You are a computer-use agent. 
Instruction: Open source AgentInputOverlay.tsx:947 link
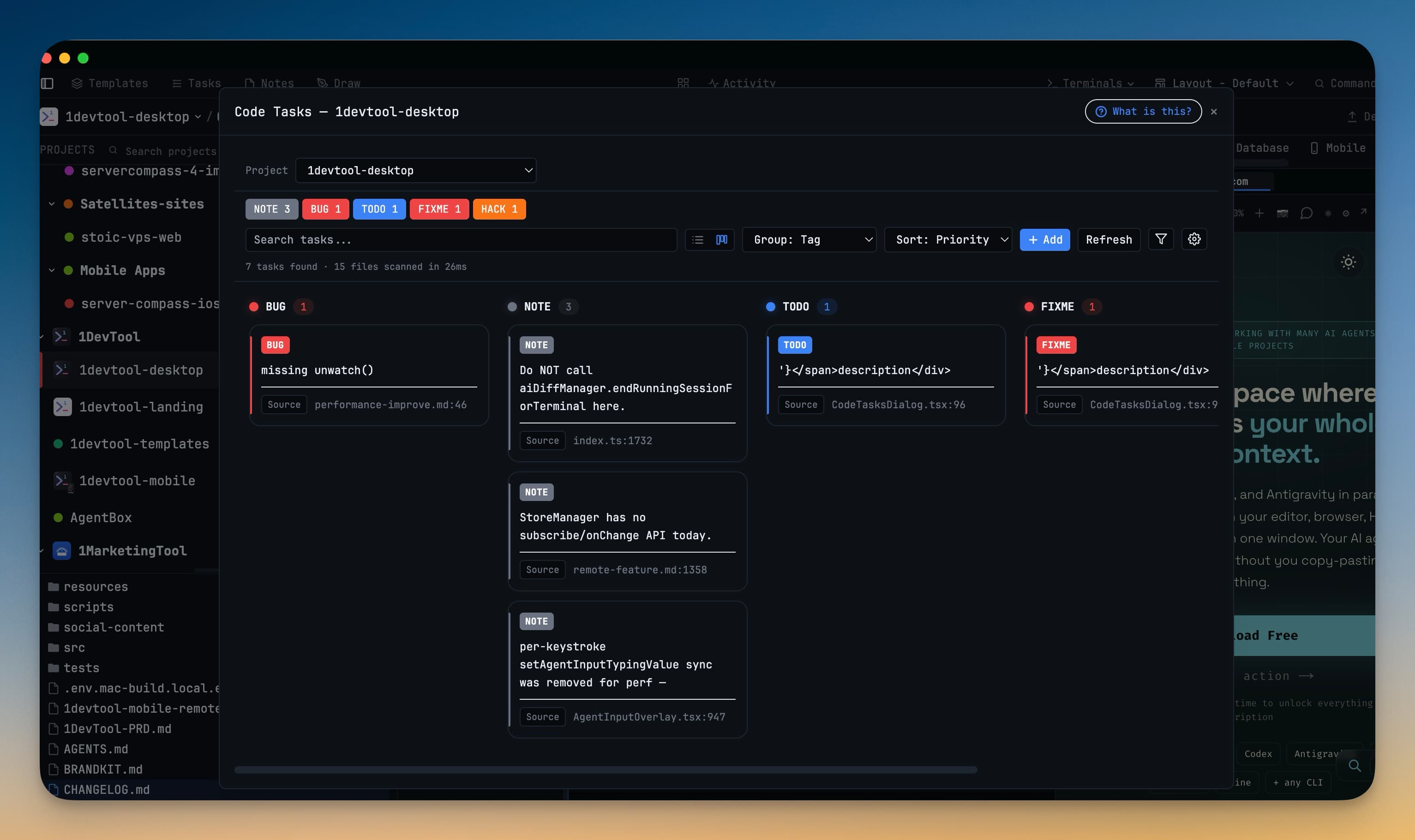tap(649, 716)
